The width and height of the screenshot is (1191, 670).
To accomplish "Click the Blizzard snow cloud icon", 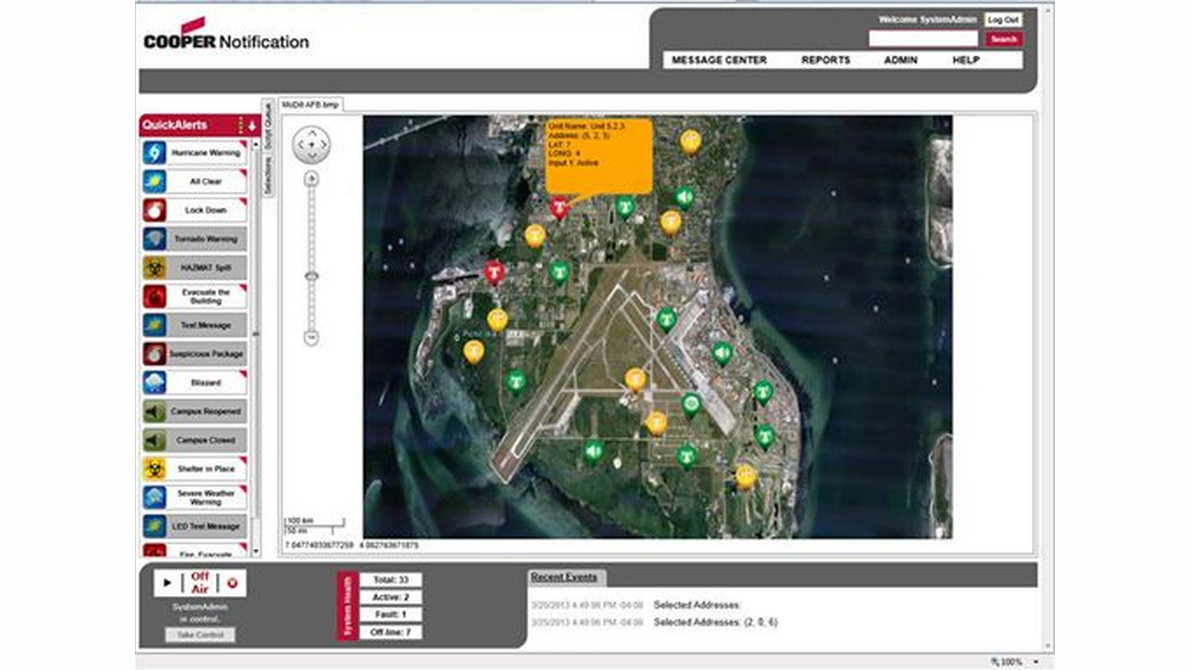I will 154,383.
